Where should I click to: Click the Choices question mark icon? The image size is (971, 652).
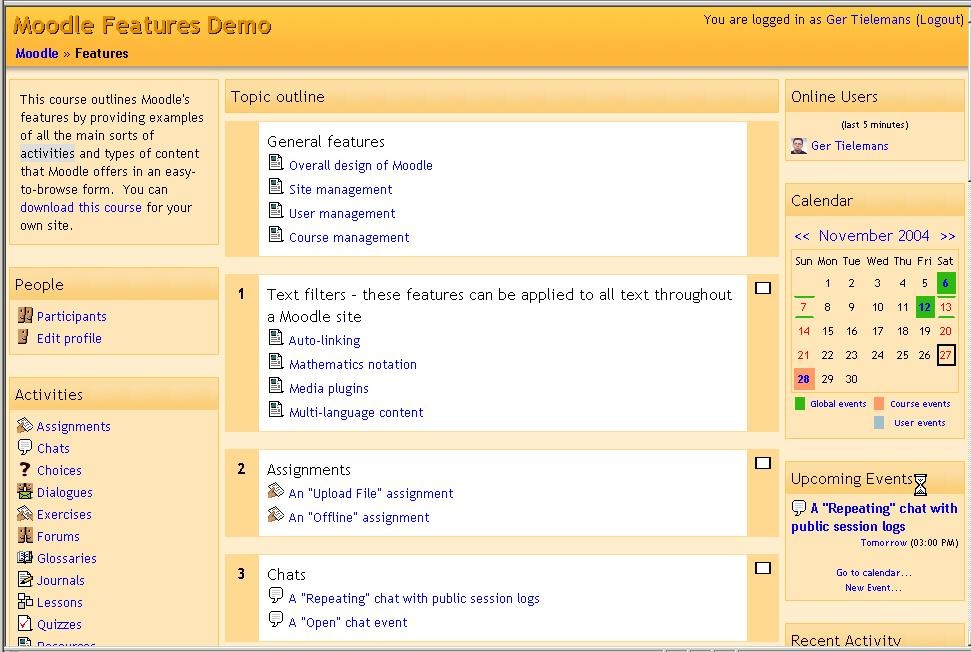[x=25, y=469]
